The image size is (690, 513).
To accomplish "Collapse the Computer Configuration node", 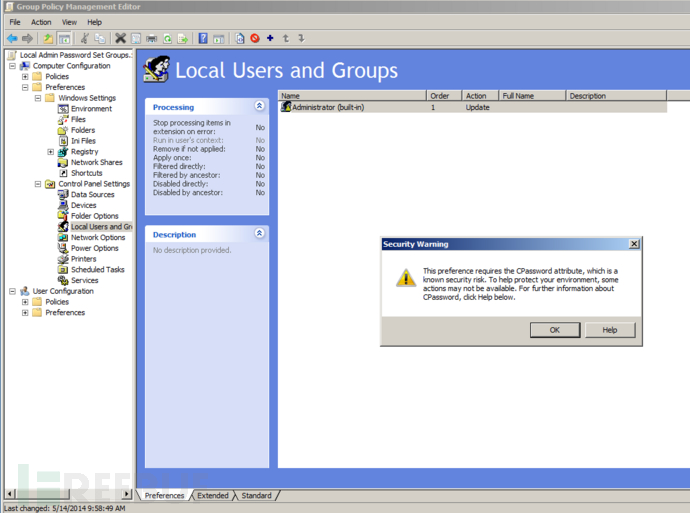I will point(12,66).
